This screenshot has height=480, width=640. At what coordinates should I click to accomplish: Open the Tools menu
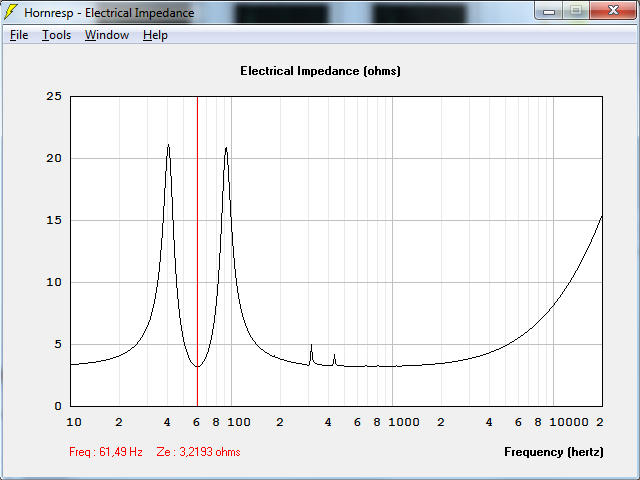[x=56, y=35]
